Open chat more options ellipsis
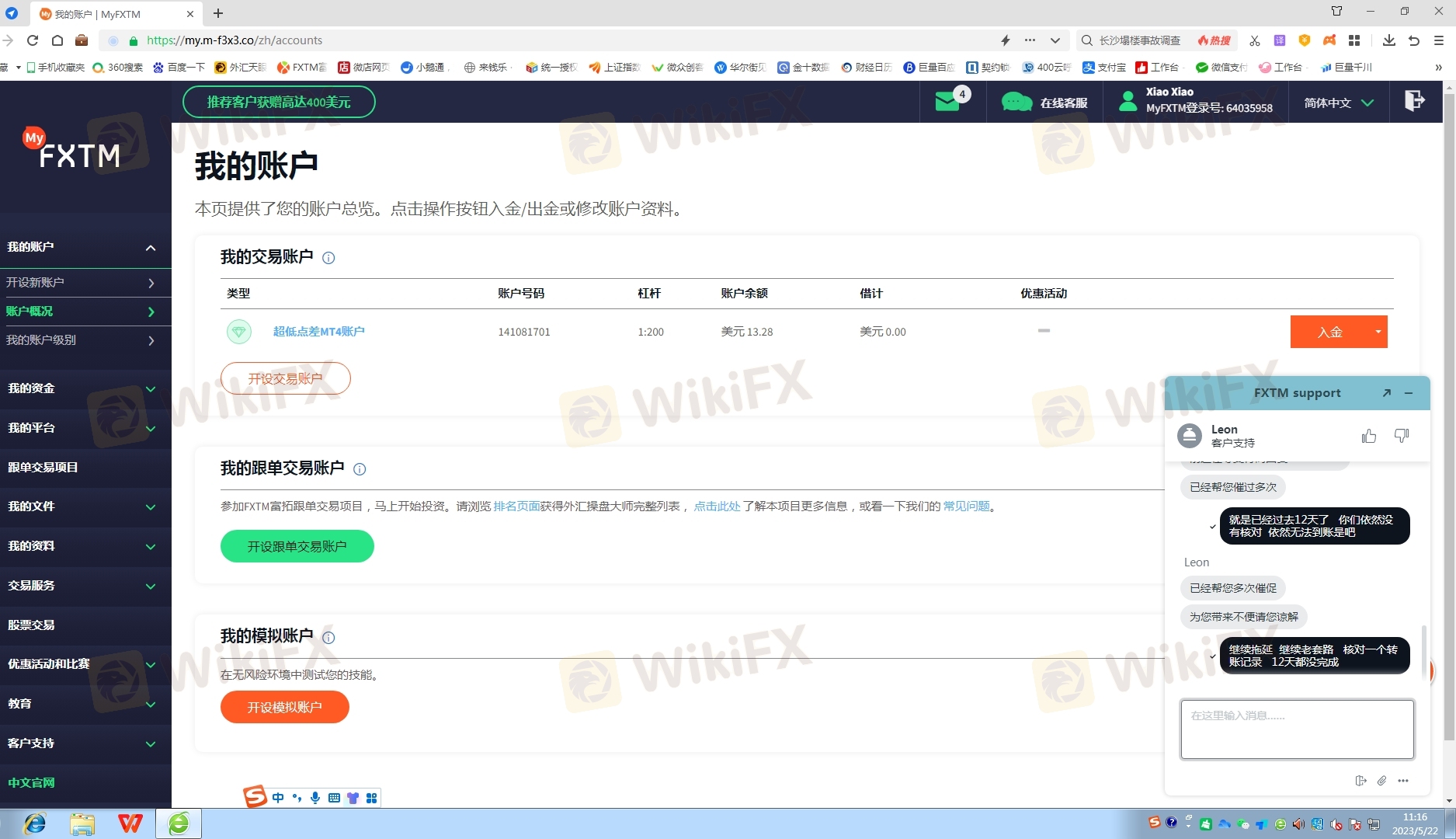The image size is (1456, 839). coord(1403,781)
